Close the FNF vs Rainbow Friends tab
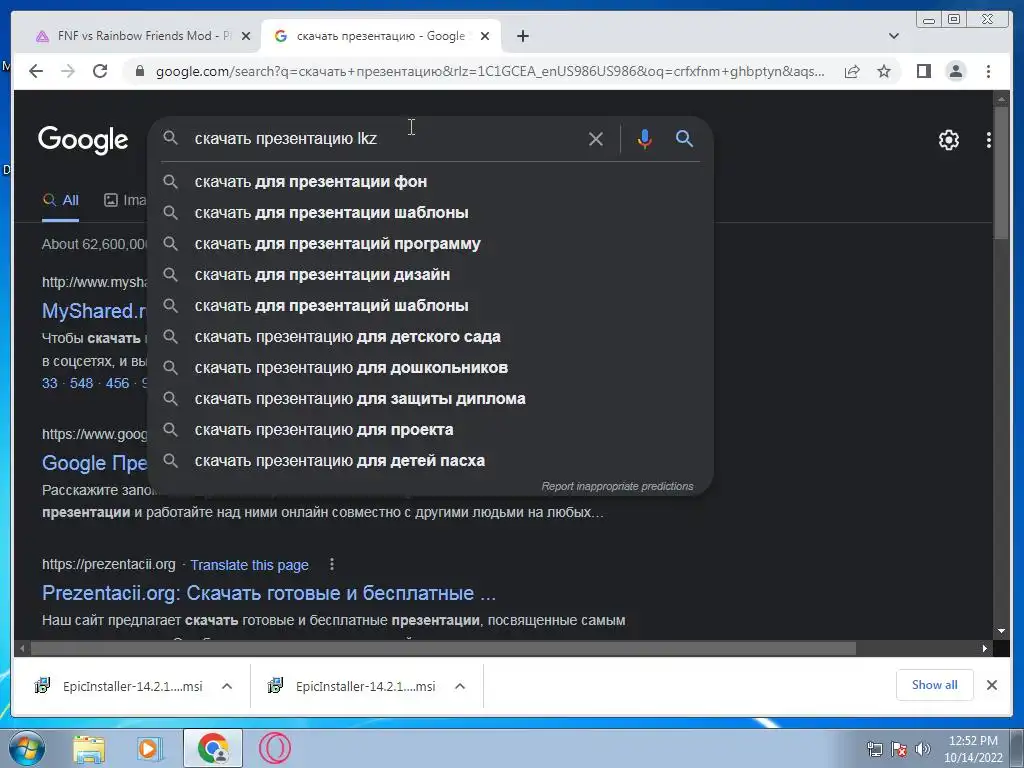Screen dimensions: 1024x768 point(246,36)
